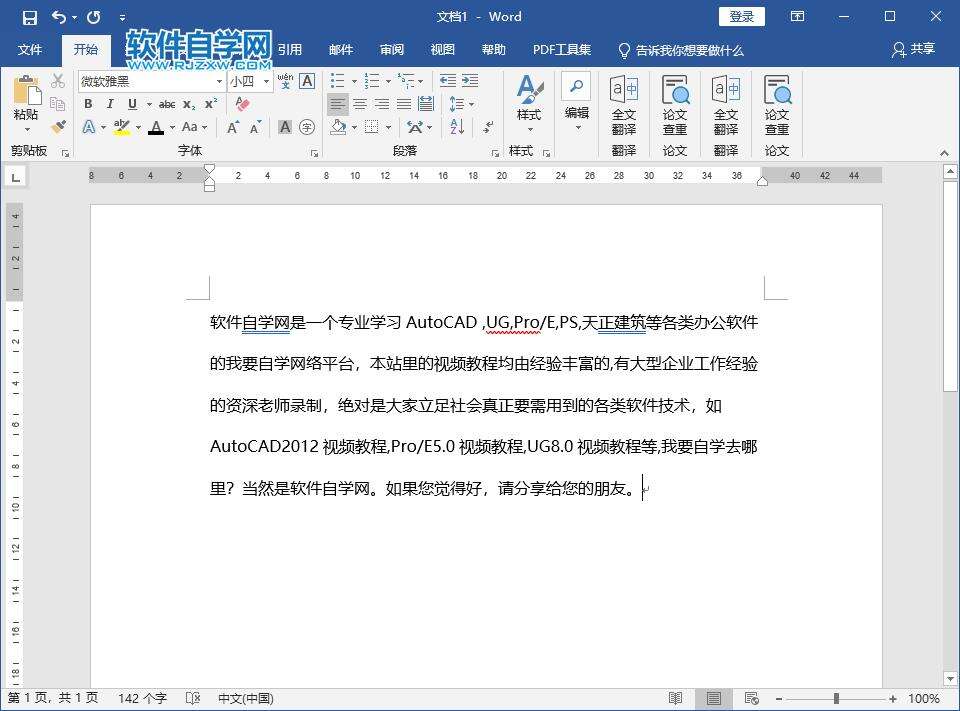Click the ruler tab stop selector

pyautogui.click(x=15, y=177)
